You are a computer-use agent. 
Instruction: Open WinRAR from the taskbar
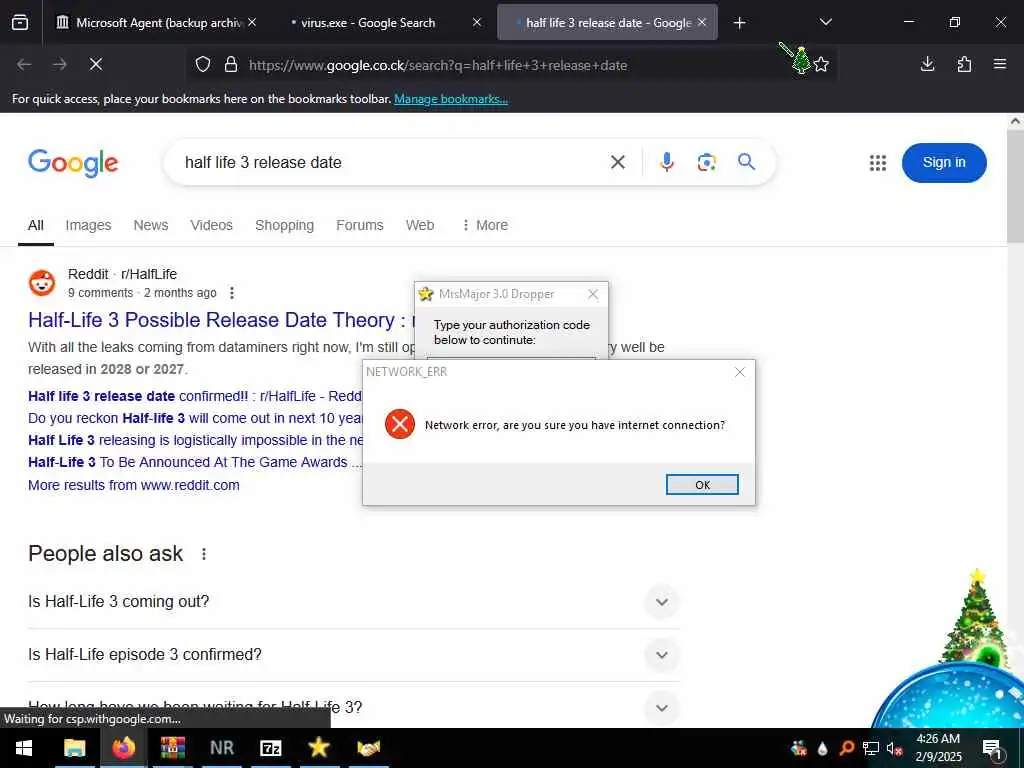[173, 748]
